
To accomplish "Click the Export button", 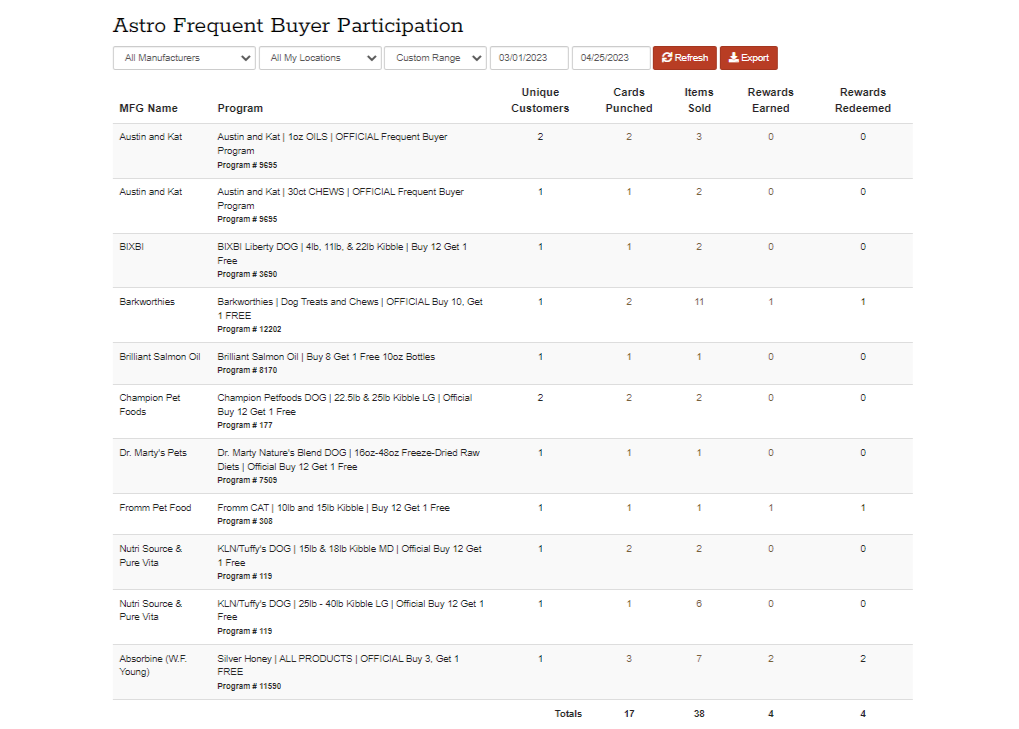I will [748, 58].
